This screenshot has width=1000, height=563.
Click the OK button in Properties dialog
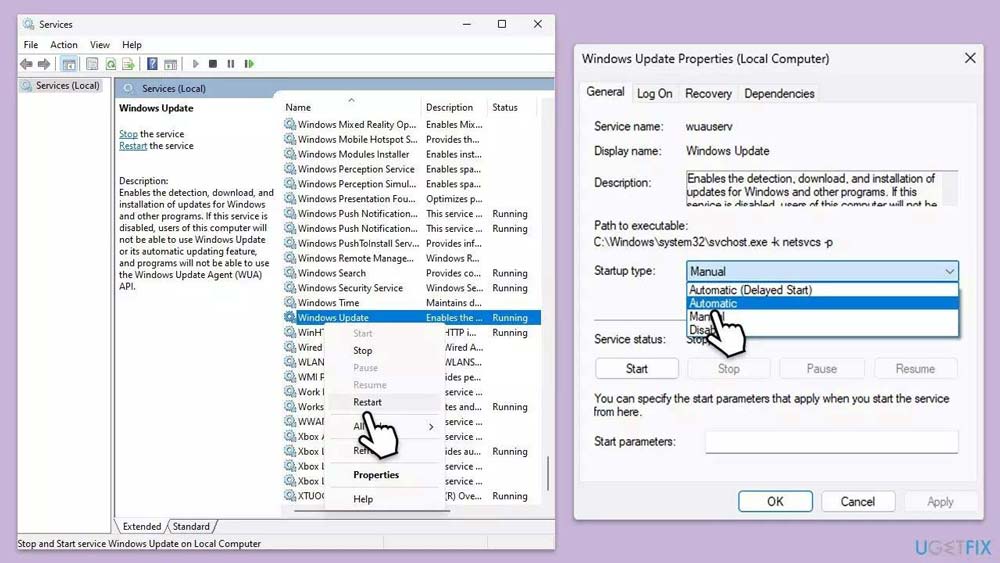[775, 502]
